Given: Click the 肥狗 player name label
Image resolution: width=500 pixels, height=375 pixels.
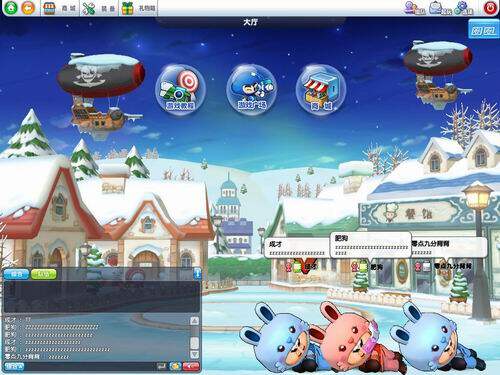Looking at the screenshot, I should (377, 267).
